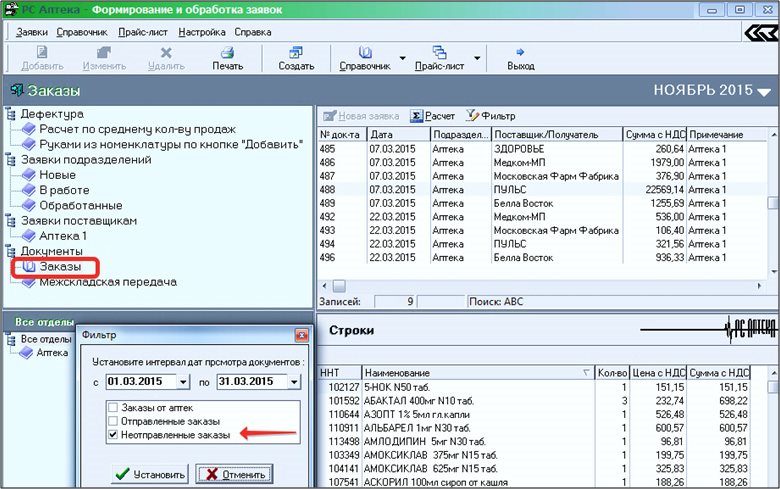Click the Выход exit icon
Screen dimensions: 780x489
pyautogui.click(x=520, y=52)
